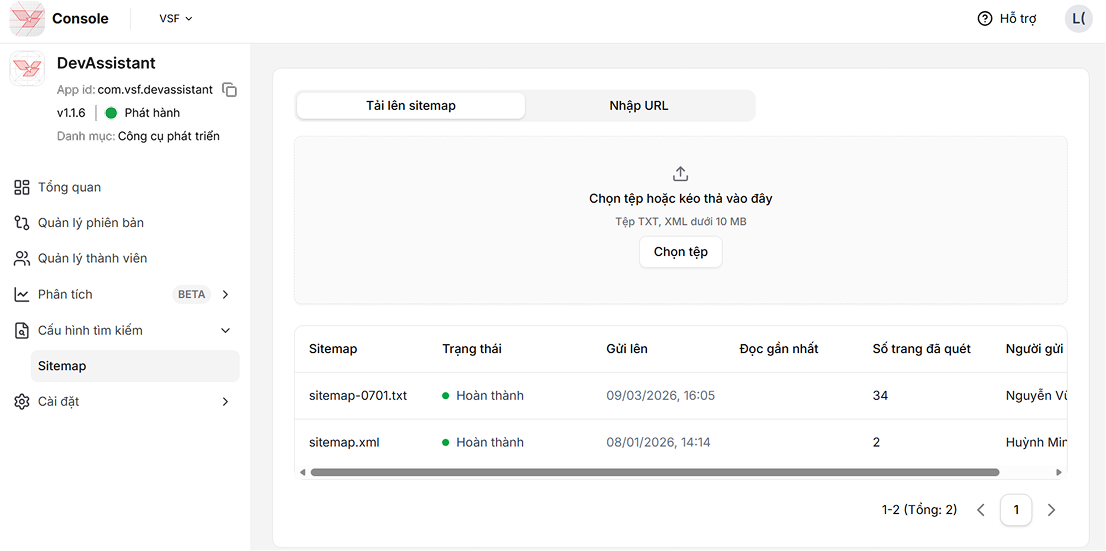1106x551 pixels.
Task: Click the date 08/01/2026, 14:14
Action: tap(658, 443)
